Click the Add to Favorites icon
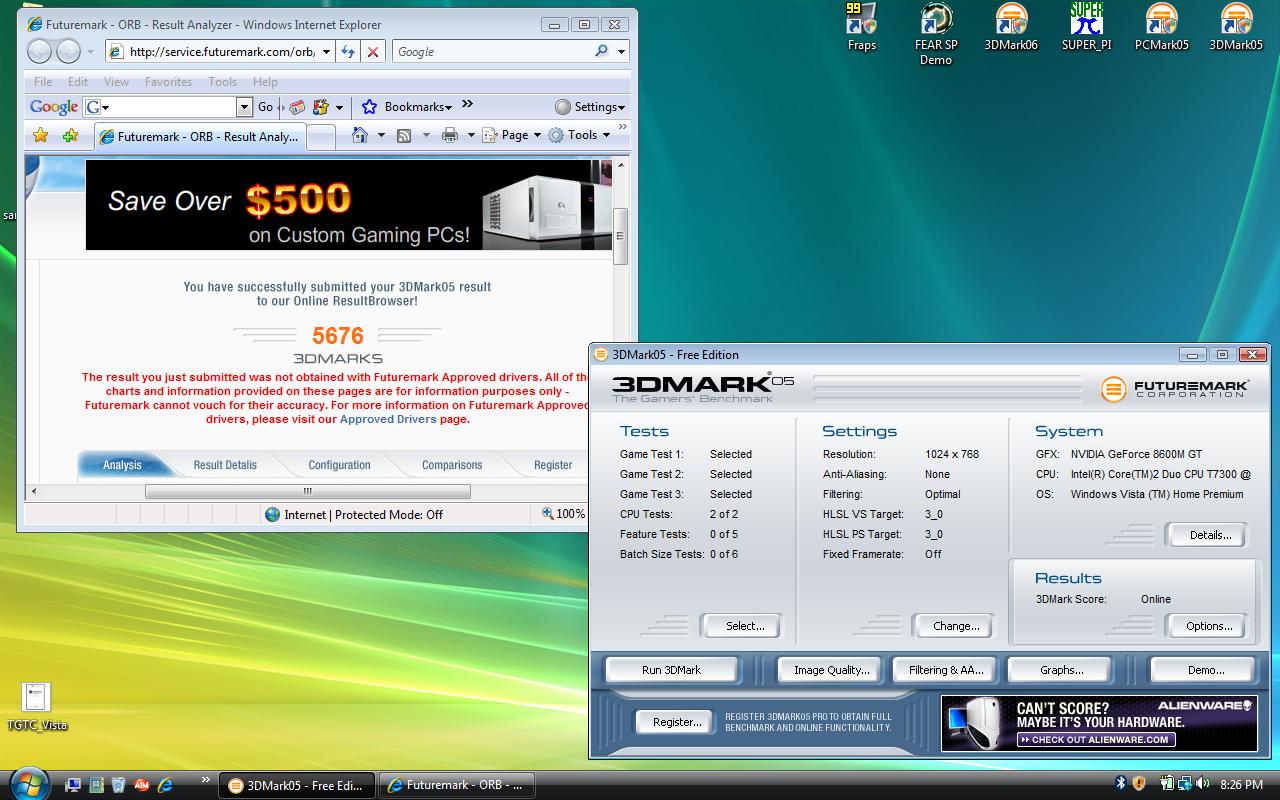The width and height of the screenshot is (1280, 800). pos(70,135)
